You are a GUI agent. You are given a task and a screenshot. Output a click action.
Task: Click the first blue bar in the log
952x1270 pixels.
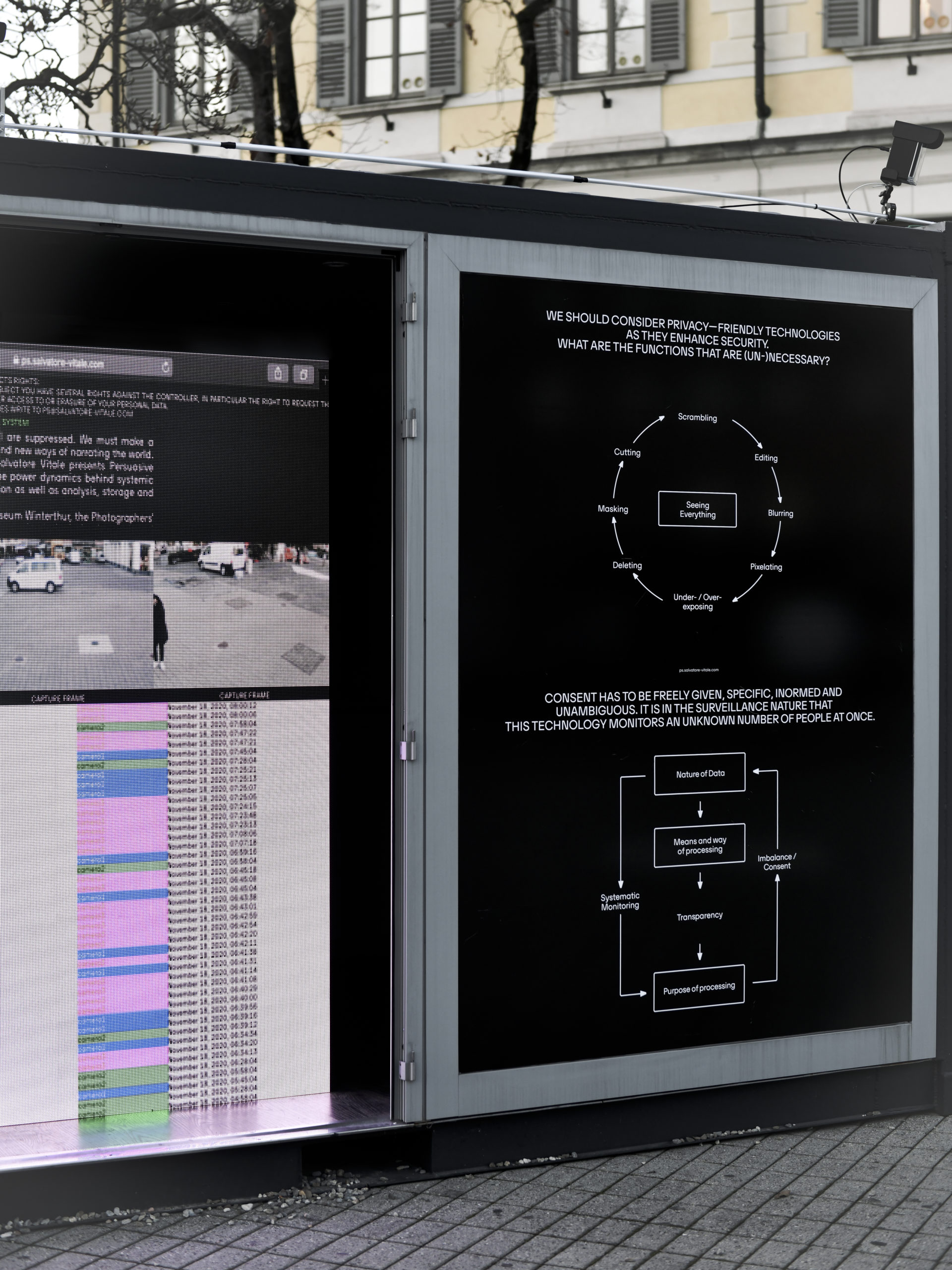pos(122,755)
